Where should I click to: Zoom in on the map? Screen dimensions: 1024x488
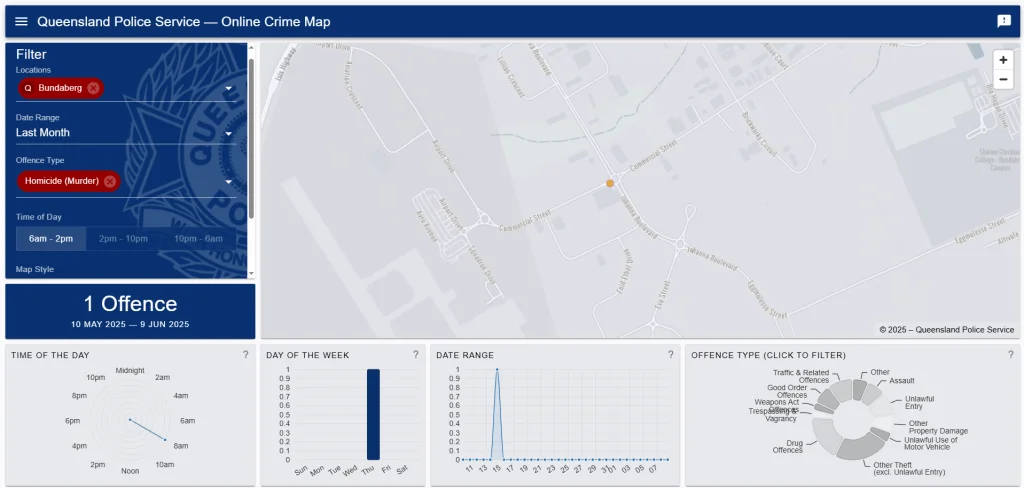1003,60
